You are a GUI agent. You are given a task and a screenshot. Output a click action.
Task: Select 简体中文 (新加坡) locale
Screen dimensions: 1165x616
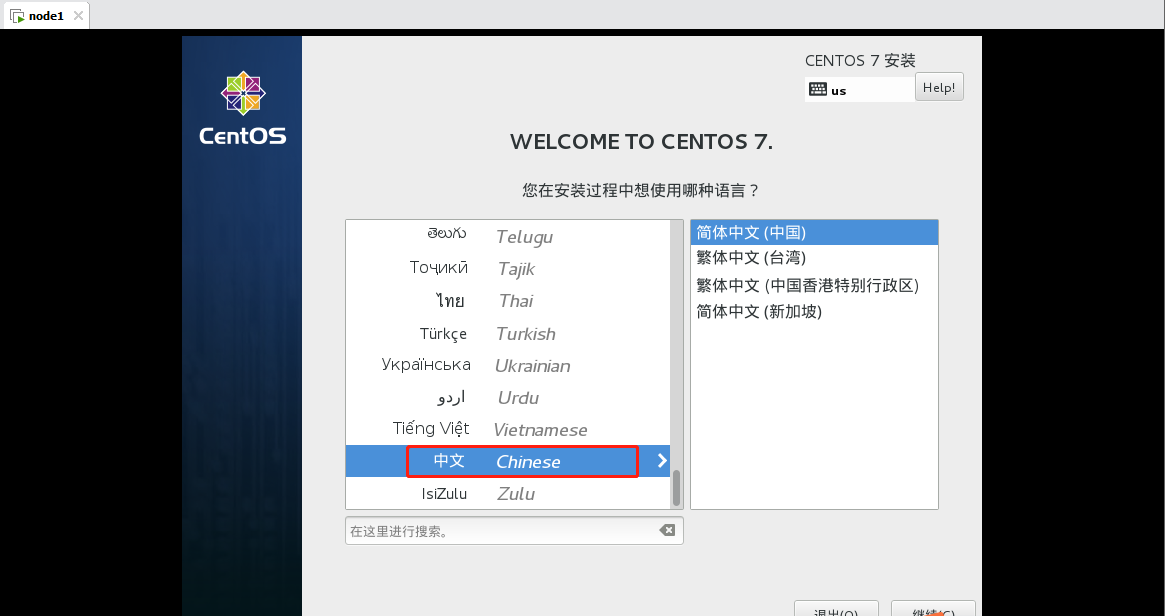pyautogui.click(x=814, y=311)
